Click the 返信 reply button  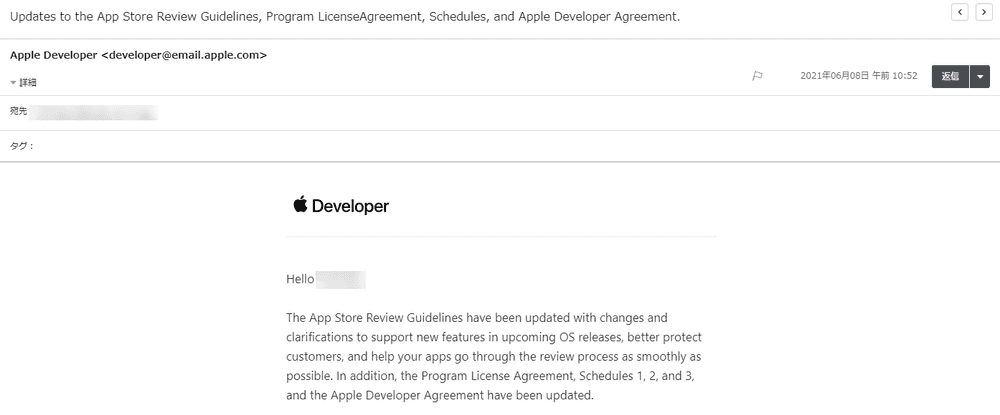tap(950, 76)
